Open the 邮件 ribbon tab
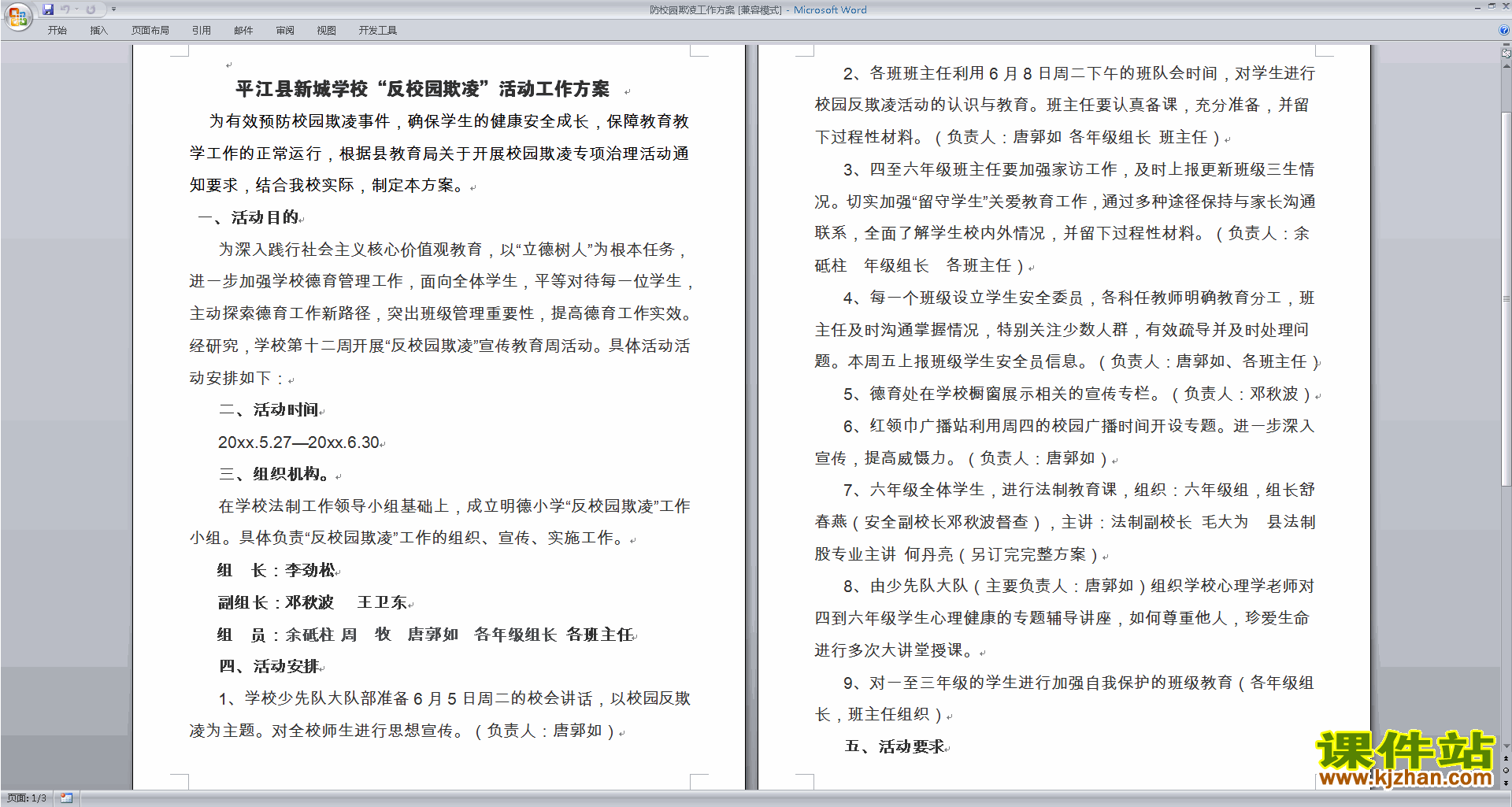The width and height of the screenshot is (1512, 807). (x=243, y=31)
